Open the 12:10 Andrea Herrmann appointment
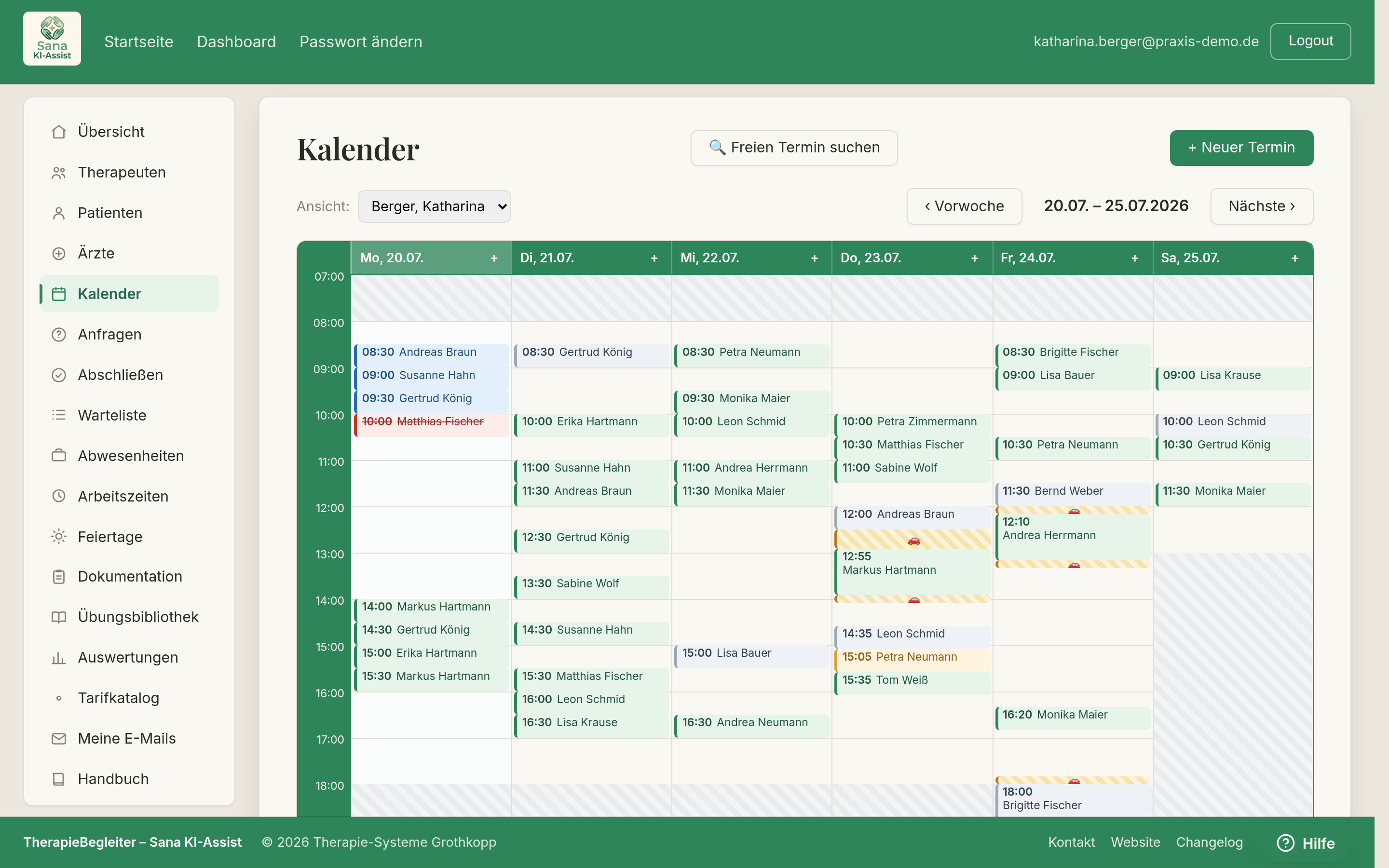 pyautogui.click(x=1073, y=536)
